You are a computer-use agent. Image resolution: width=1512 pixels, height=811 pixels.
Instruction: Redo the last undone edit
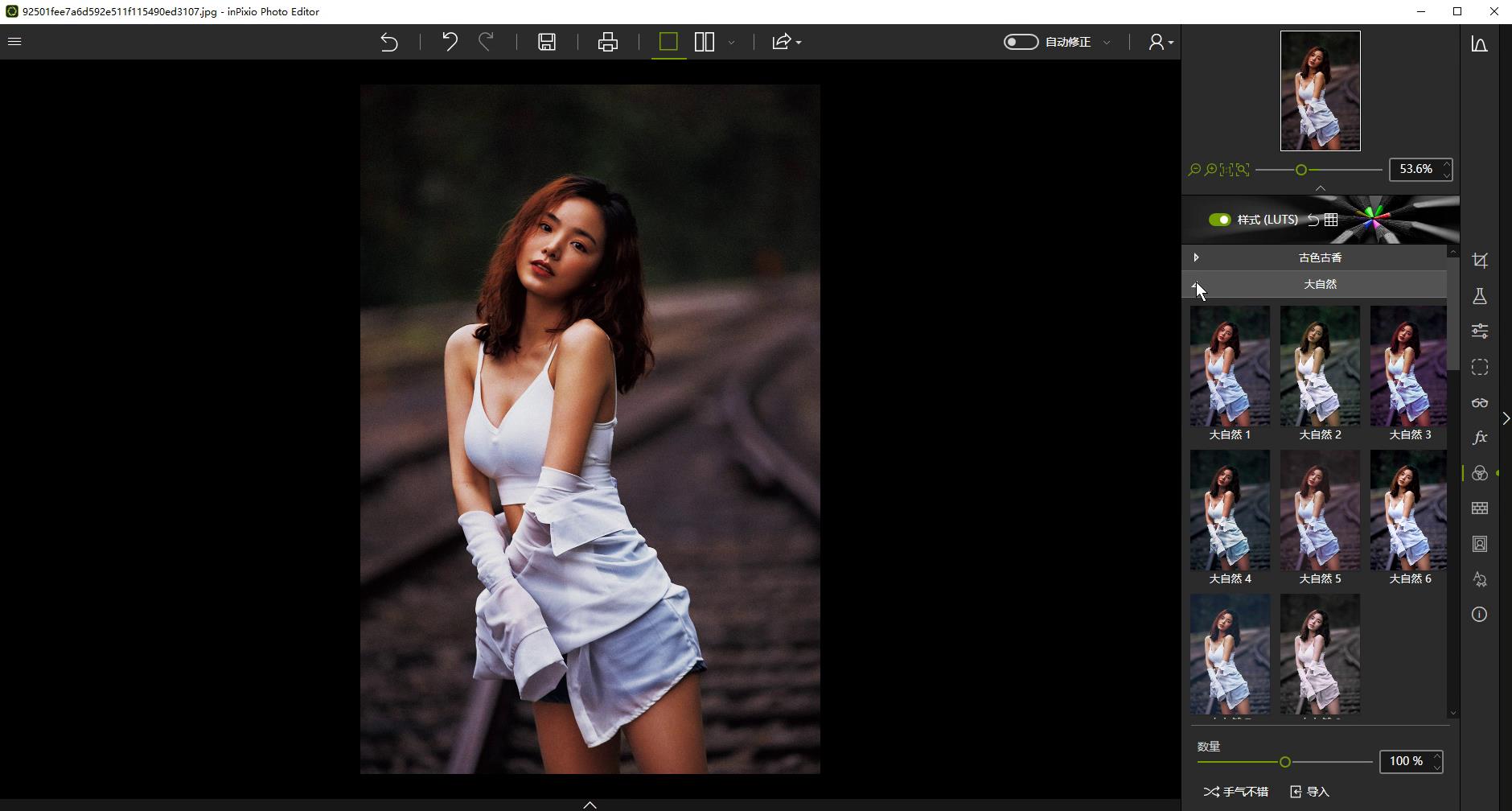[486, 42]
